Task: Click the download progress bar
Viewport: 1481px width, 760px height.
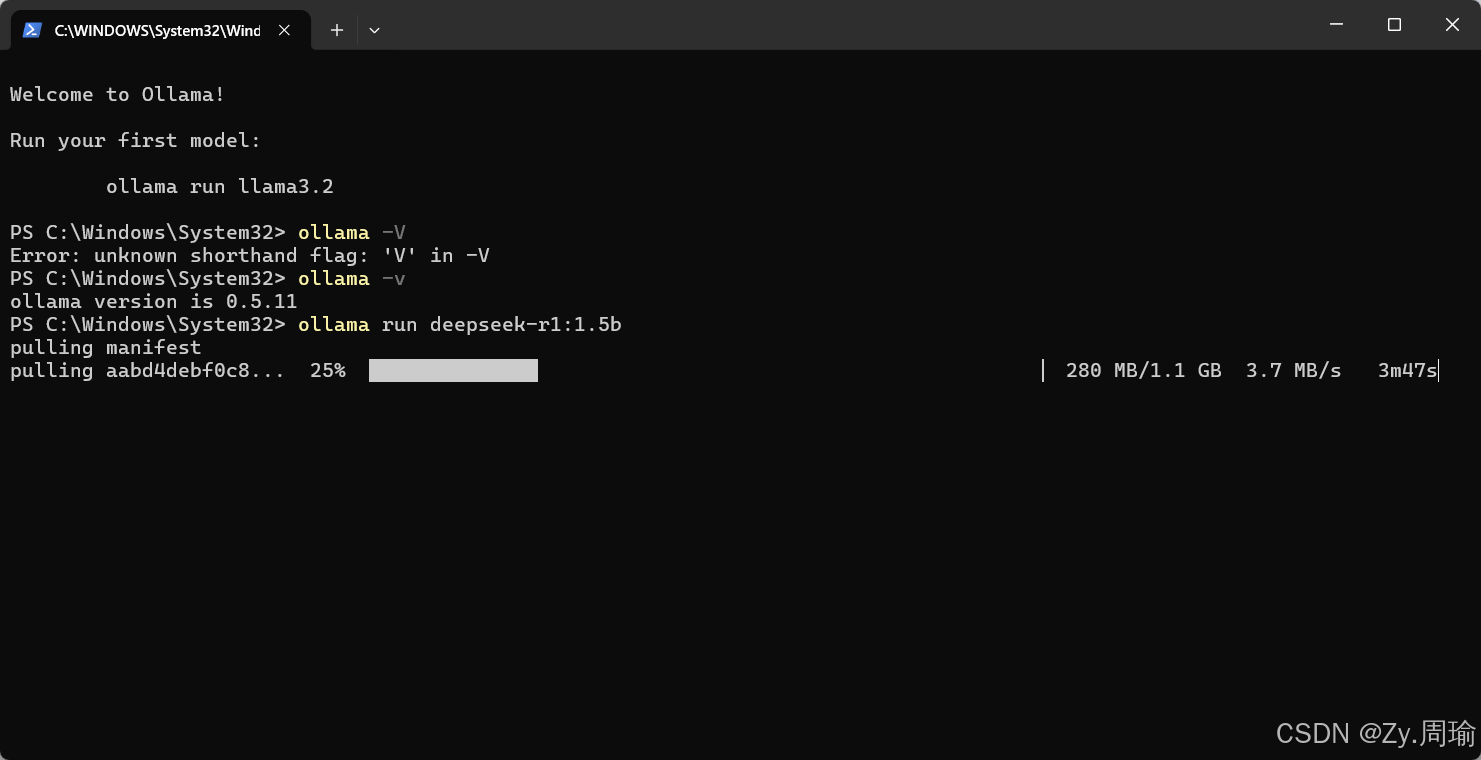Action: click(705, 371)
